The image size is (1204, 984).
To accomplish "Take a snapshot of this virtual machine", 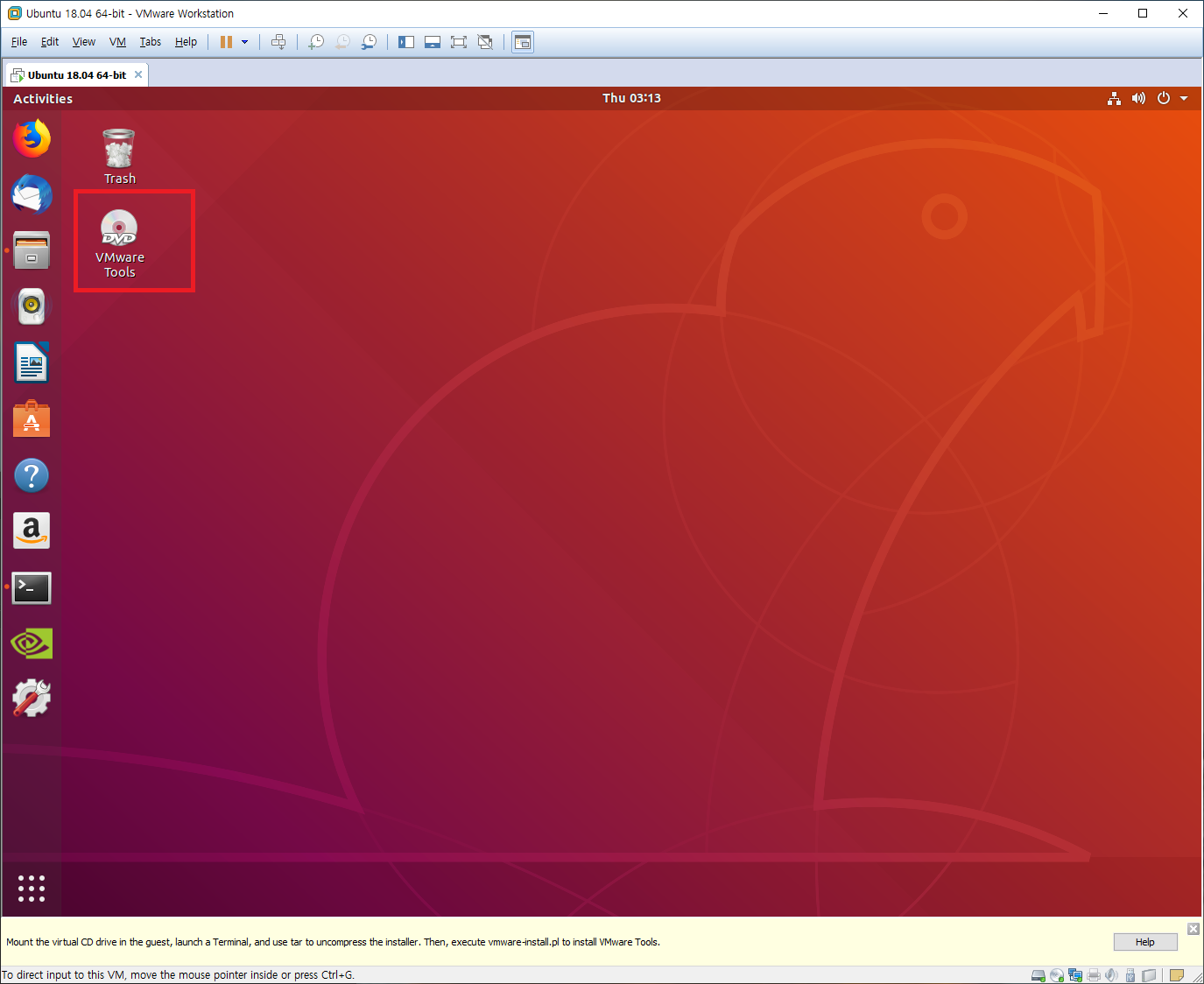I will 316,42.
